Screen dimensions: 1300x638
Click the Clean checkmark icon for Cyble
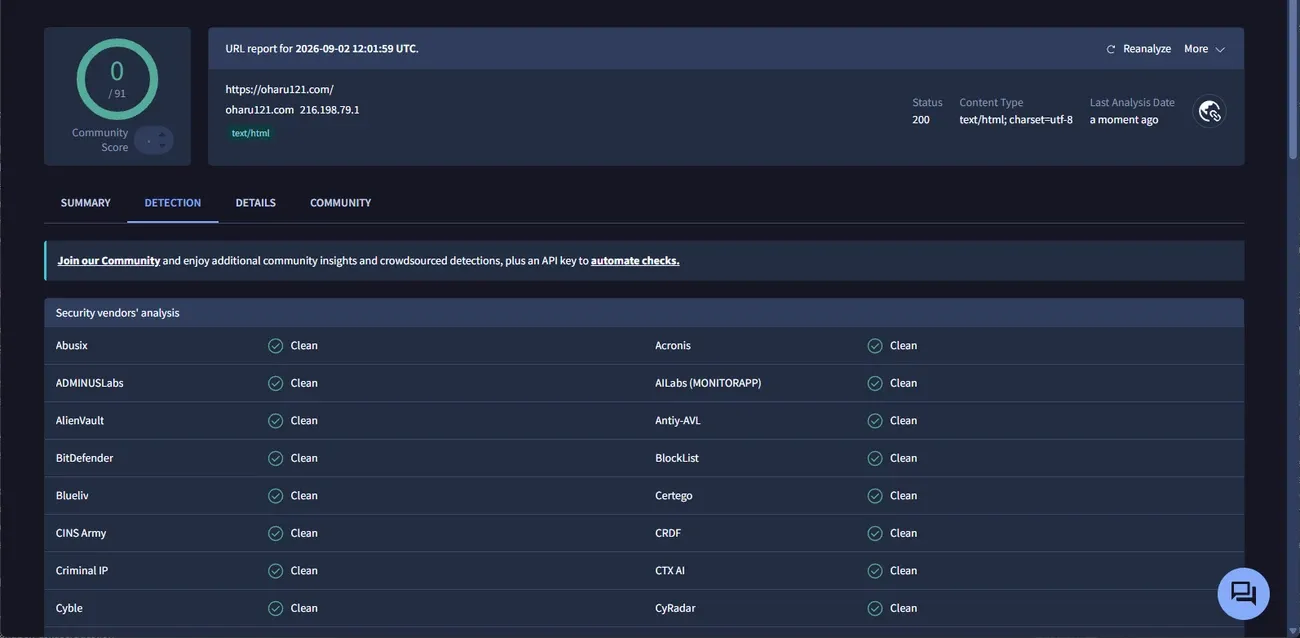pos(276,608)
